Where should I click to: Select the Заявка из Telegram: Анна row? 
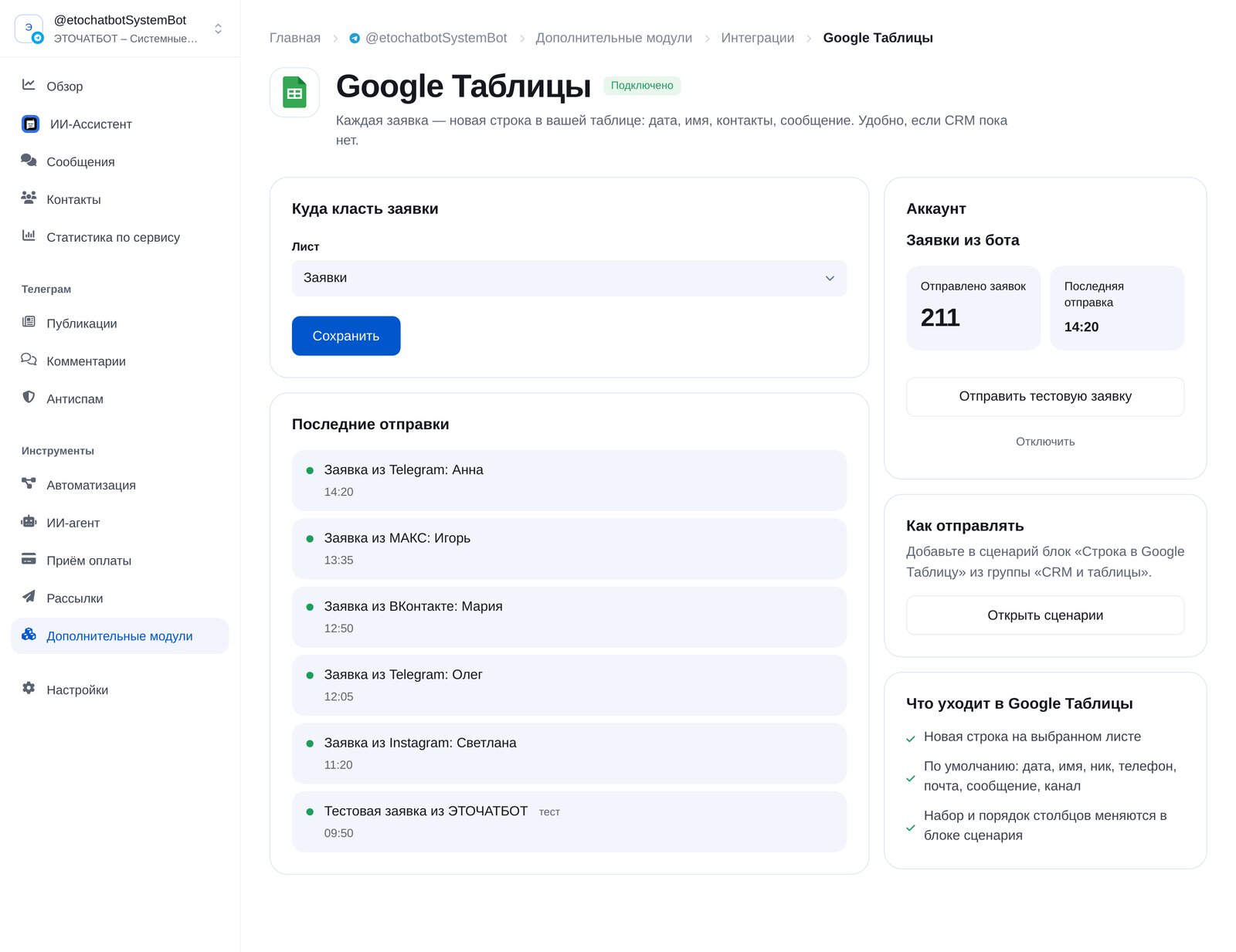(x=569, y=480)
